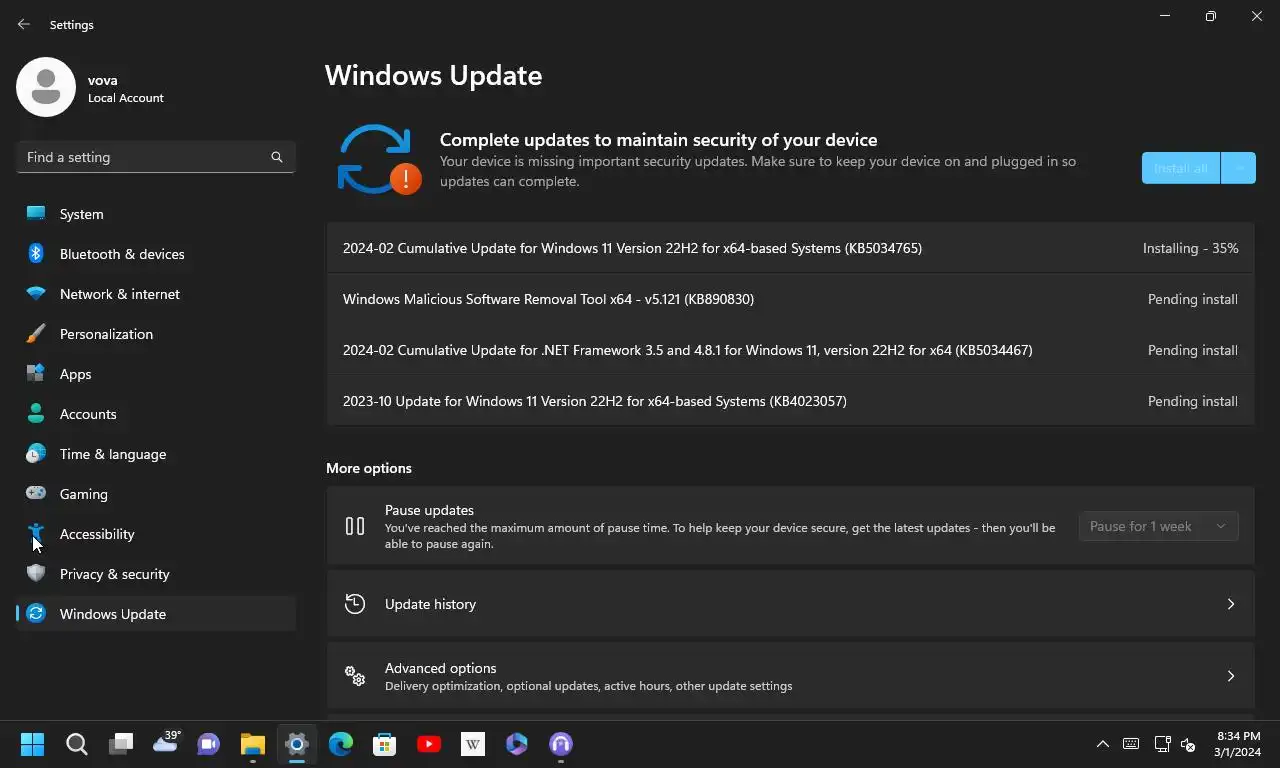Go to Accessibility settings
This screenshot has height=768, width=1280.
tap(156, 534)
